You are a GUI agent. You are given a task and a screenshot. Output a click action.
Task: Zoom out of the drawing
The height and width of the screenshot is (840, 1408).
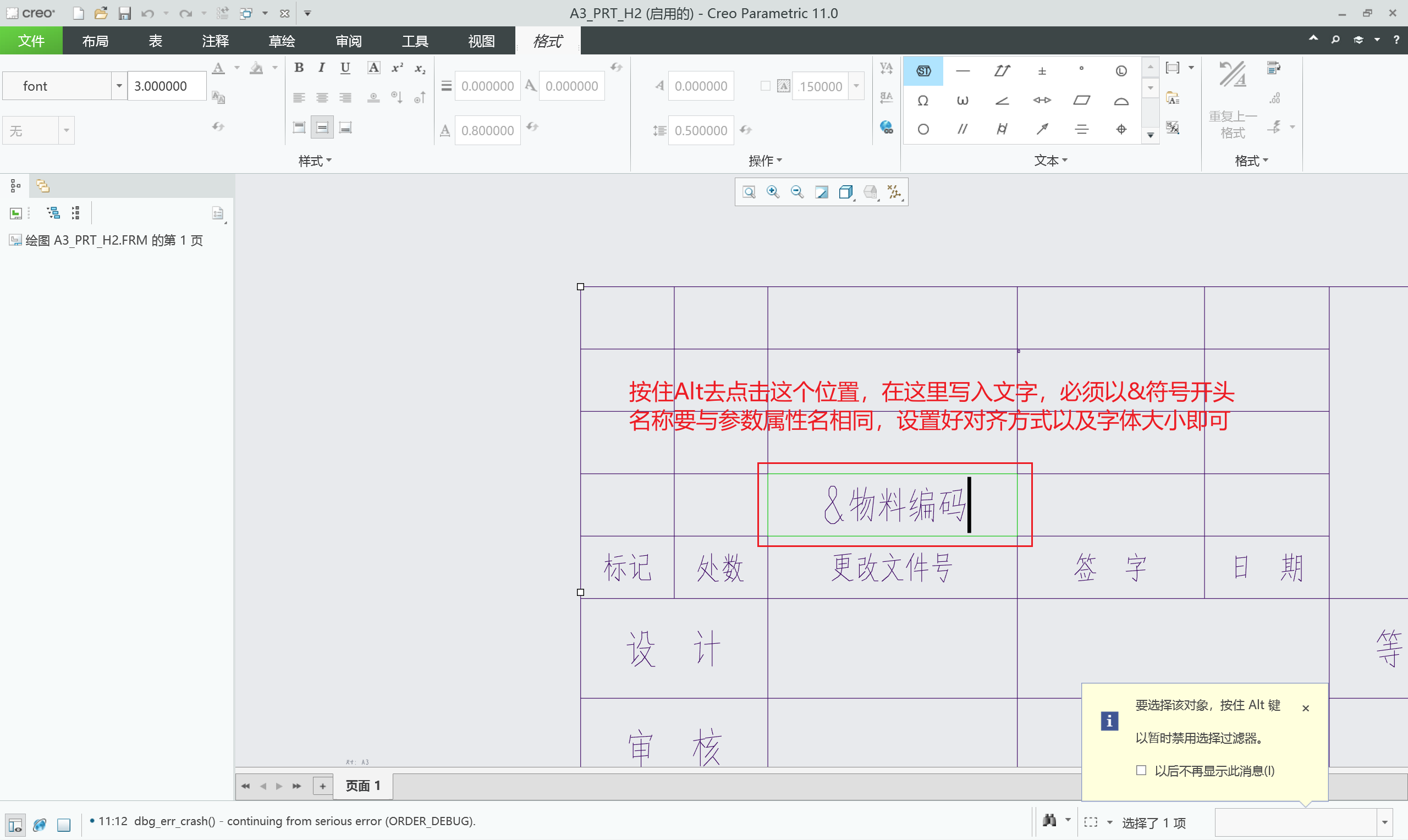coord(797,192)
